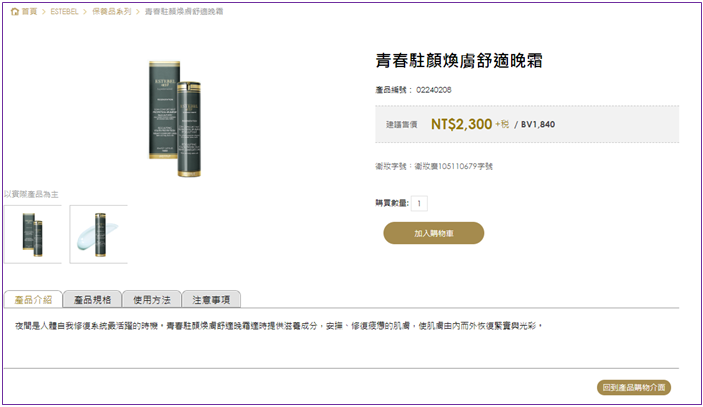Click the 以實際產品為主 note
Viewport: 703px width, 407px height.
coord(31,194)
